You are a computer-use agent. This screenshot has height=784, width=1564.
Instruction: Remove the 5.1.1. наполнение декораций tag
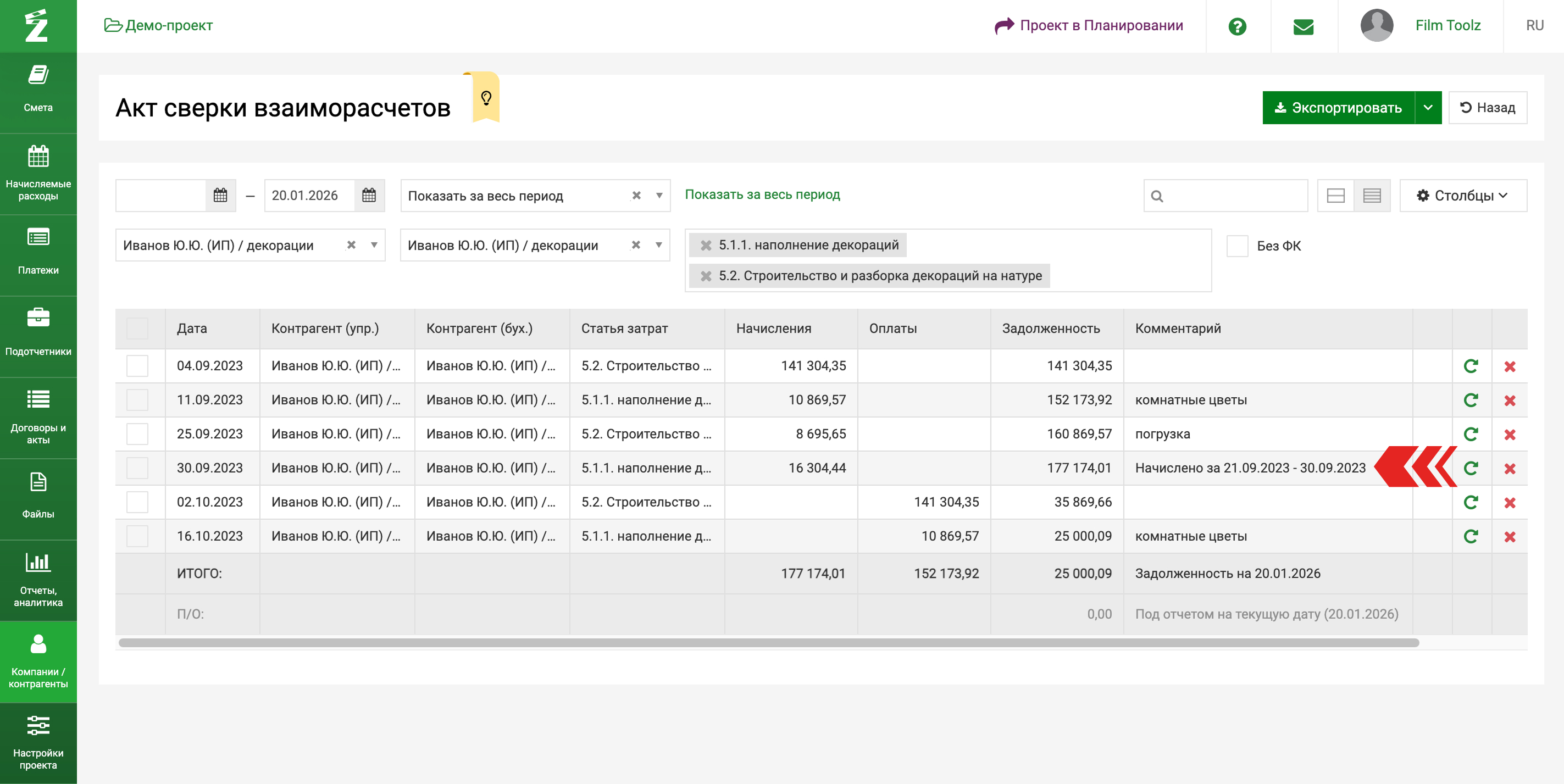pyautogui.click(x=706, y=245)
